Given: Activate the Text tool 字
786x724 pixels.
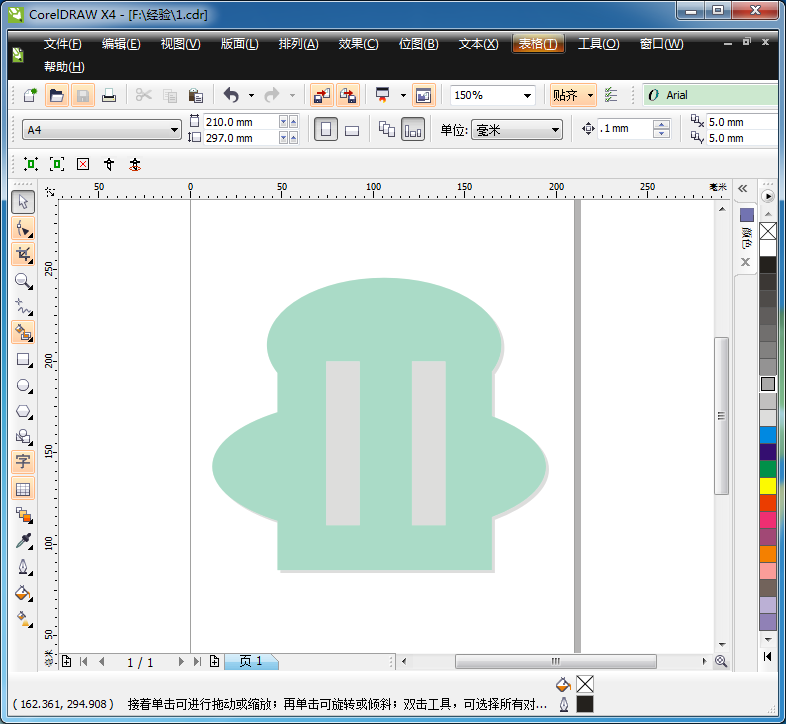Looking at the screenshot, I should 24,461.
